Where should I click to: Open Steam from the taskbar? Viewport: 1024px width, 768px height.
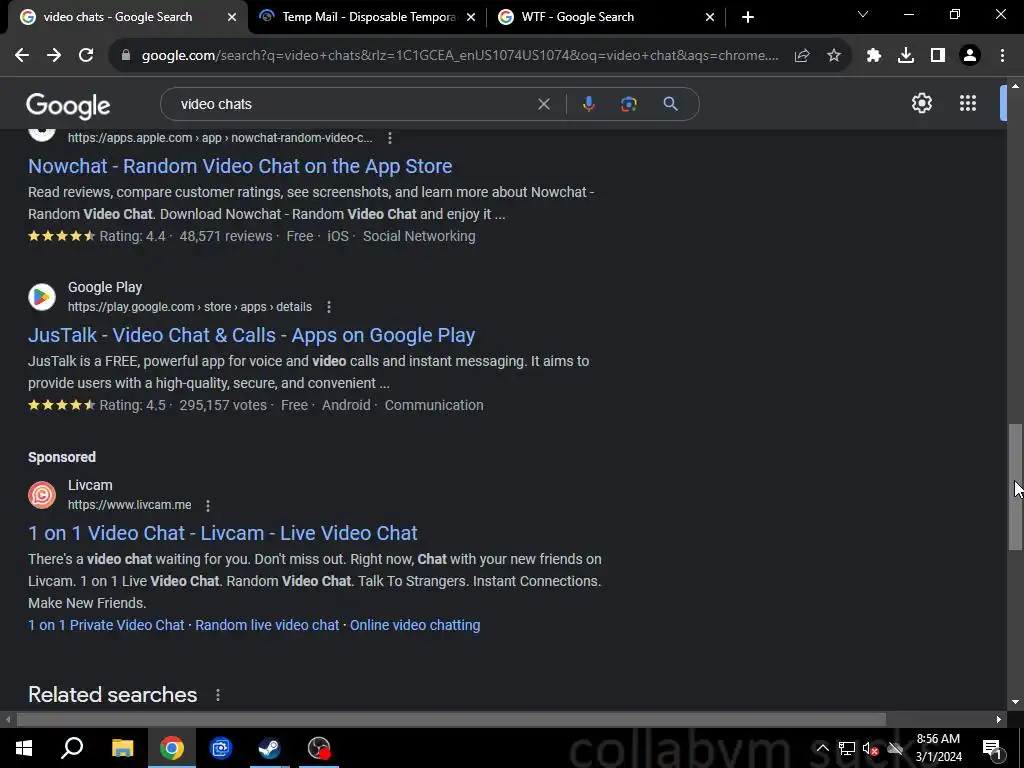pyautogui.click(x=269, y=748)
